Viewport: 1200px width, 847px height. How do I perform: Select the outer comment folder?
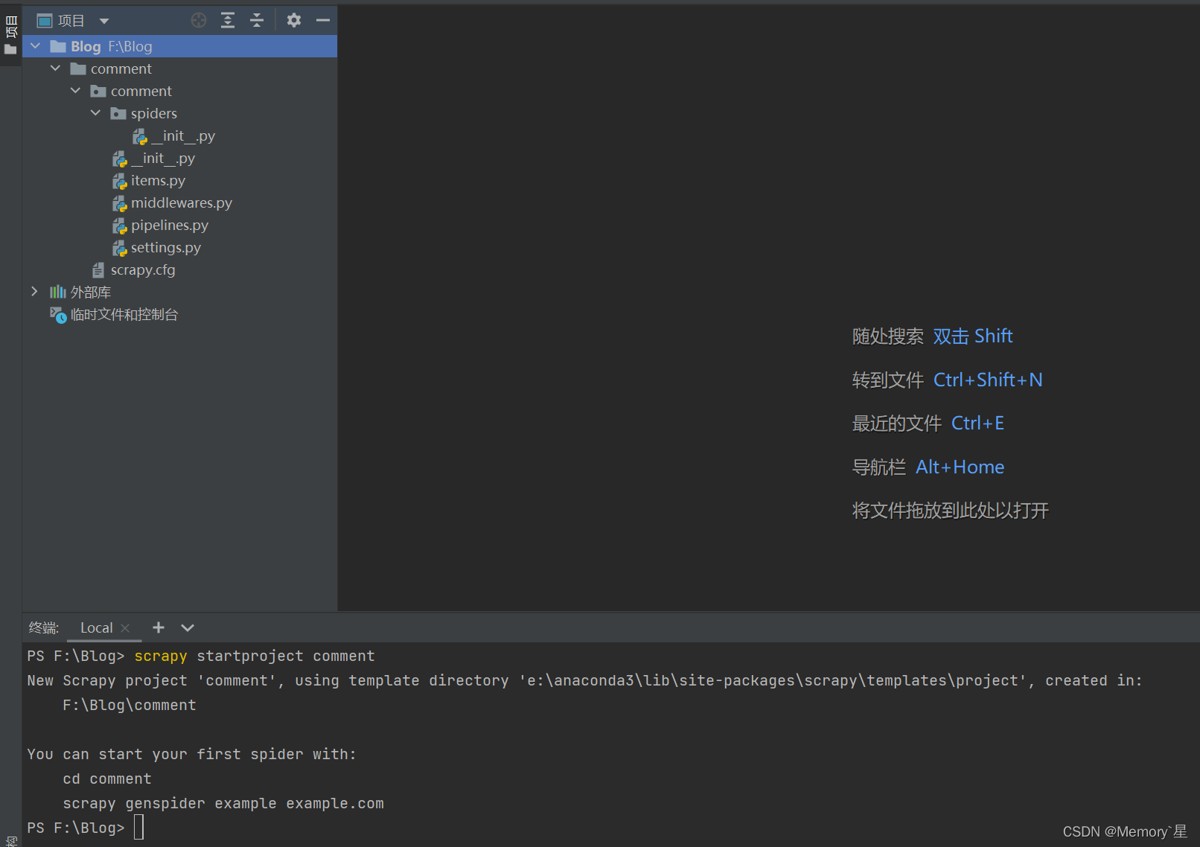click(121, 69)
